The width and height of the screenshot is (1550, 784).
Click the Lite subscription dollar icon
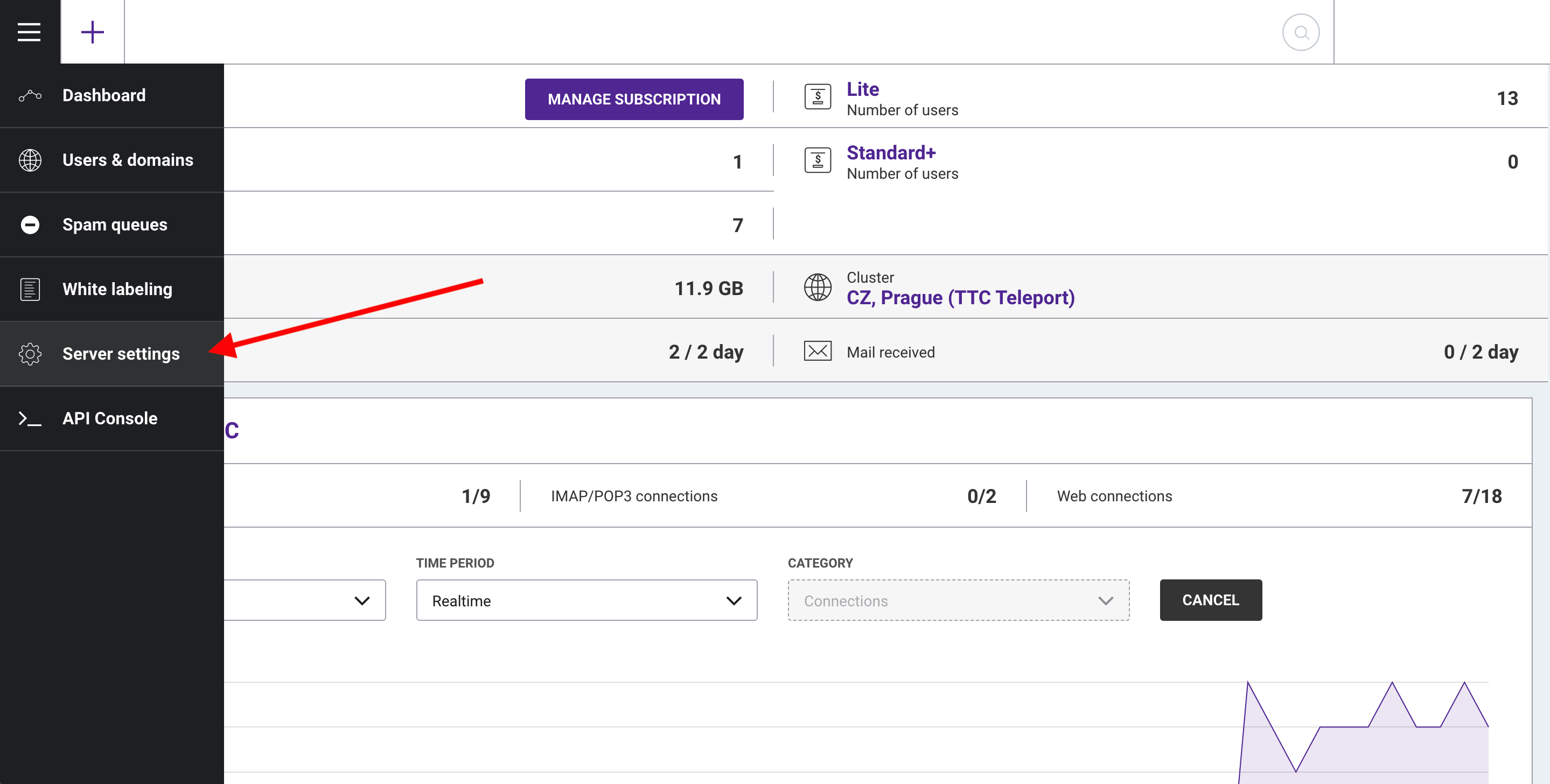[818, 97]
